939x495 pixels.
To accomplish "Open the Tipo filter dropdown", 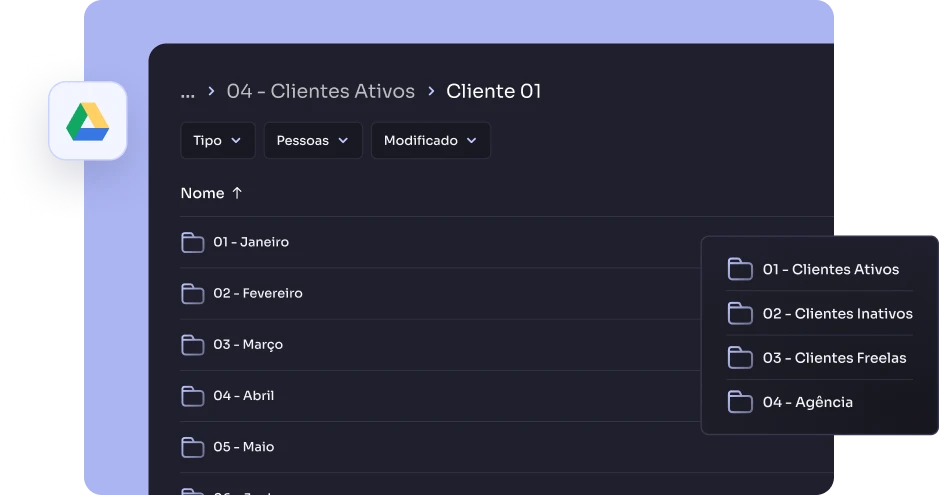I will [217, 141].
